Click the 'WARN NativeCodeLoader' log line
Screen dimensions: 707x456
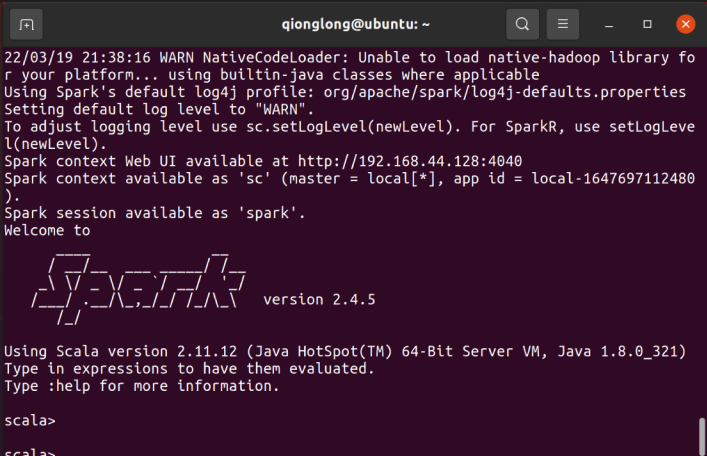pos(349,66)
